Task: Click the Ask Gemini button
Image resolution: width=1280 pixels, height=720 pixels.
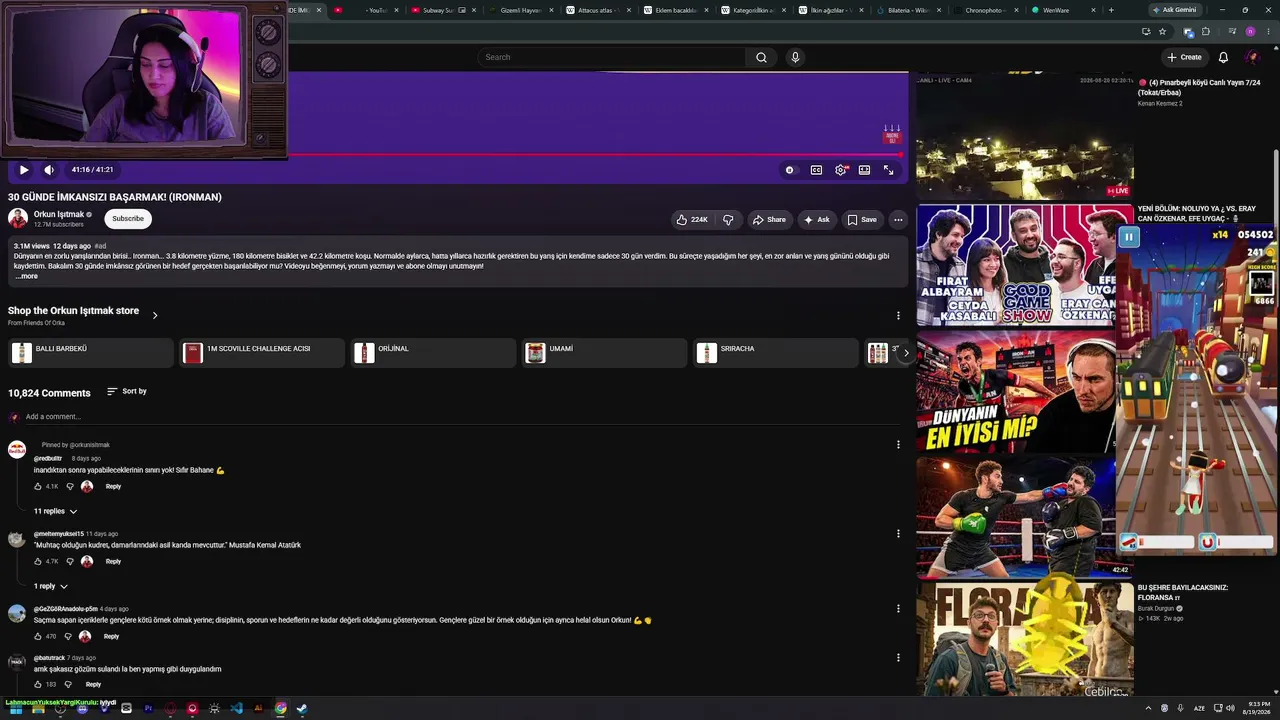Action: point(1174,10)
